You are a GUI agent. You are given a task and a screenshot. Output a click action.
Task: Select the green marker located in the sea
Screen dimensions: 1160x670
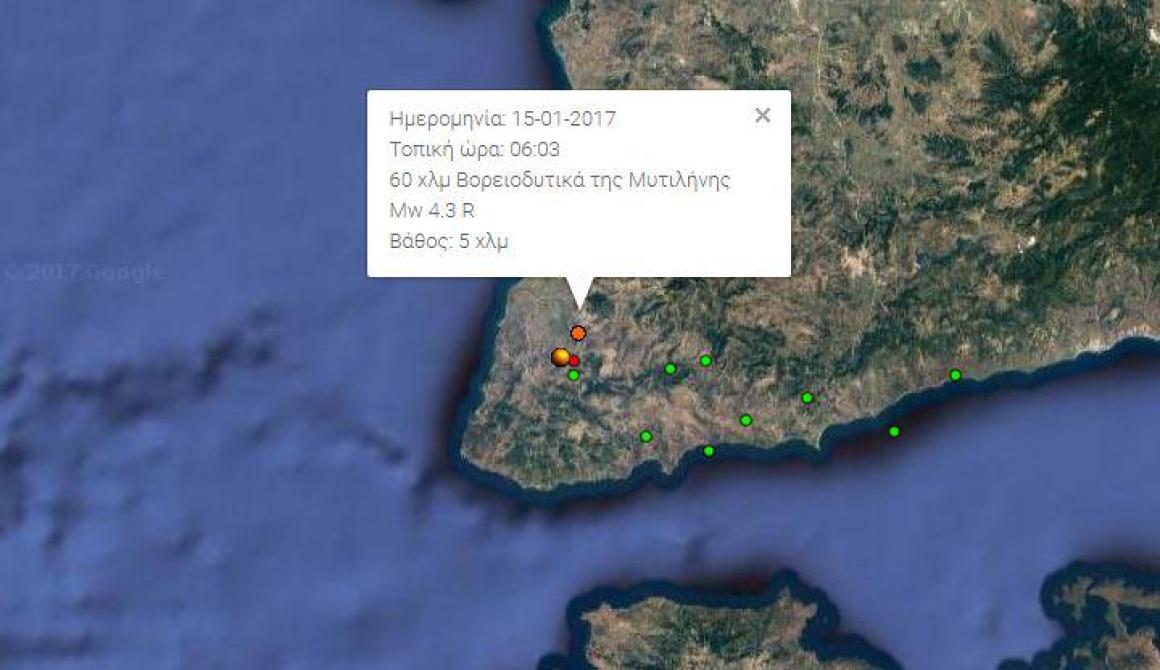pos(894,431)
